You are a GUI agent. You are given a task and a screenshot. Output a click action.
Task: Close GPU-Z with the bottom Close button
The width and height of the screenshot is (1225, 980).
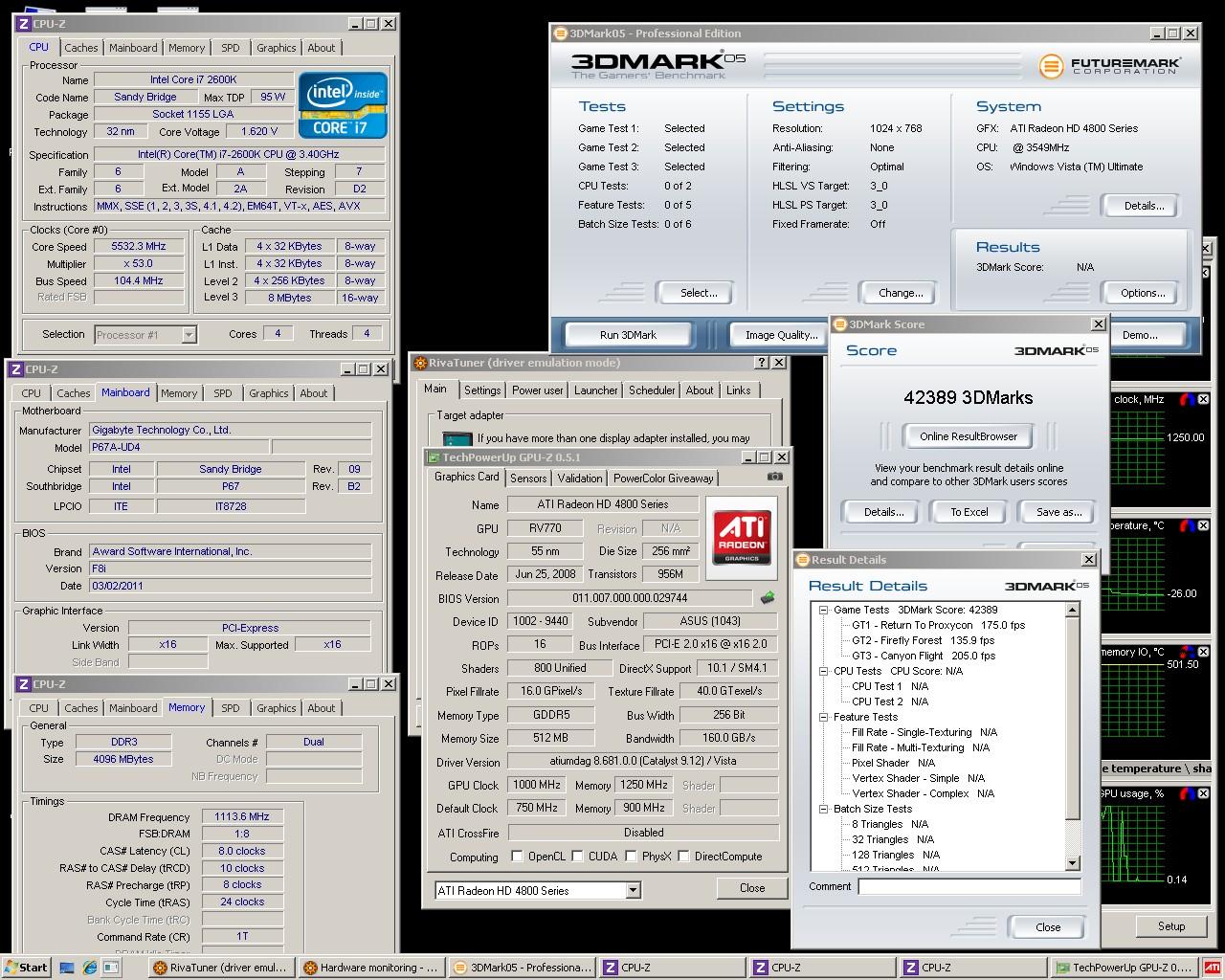pyautogui.click(x=752, y=888)
